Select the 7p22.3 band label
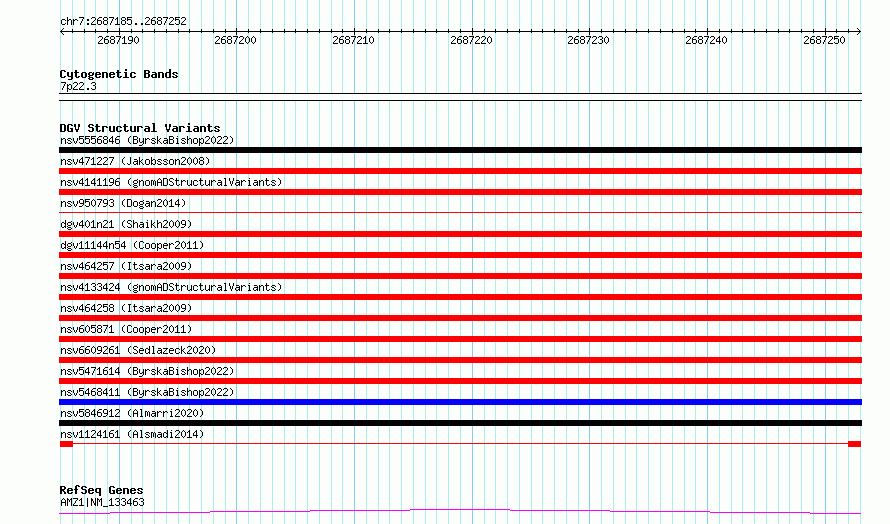 pos(78,86)
